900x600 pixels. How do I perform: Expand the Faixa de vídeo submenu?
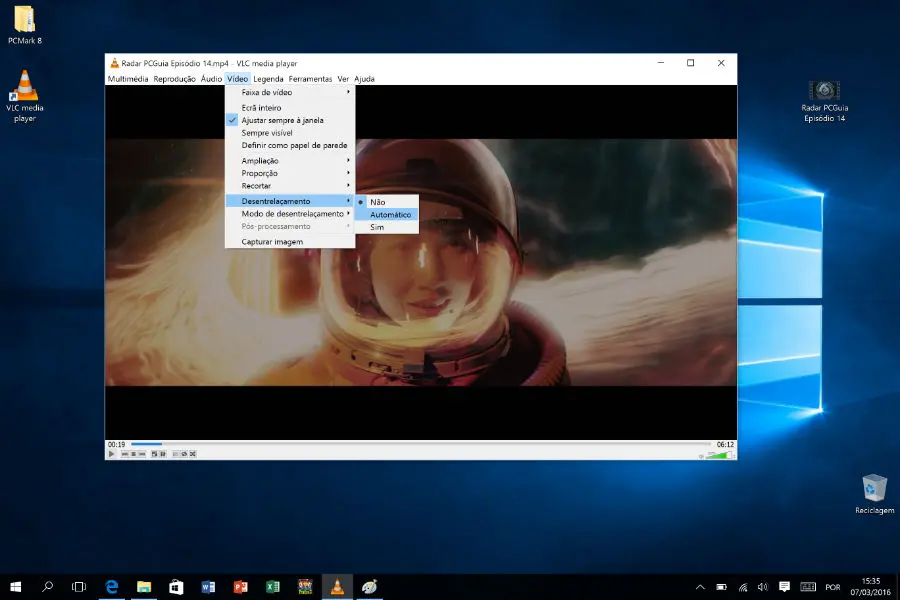(290, 92)
